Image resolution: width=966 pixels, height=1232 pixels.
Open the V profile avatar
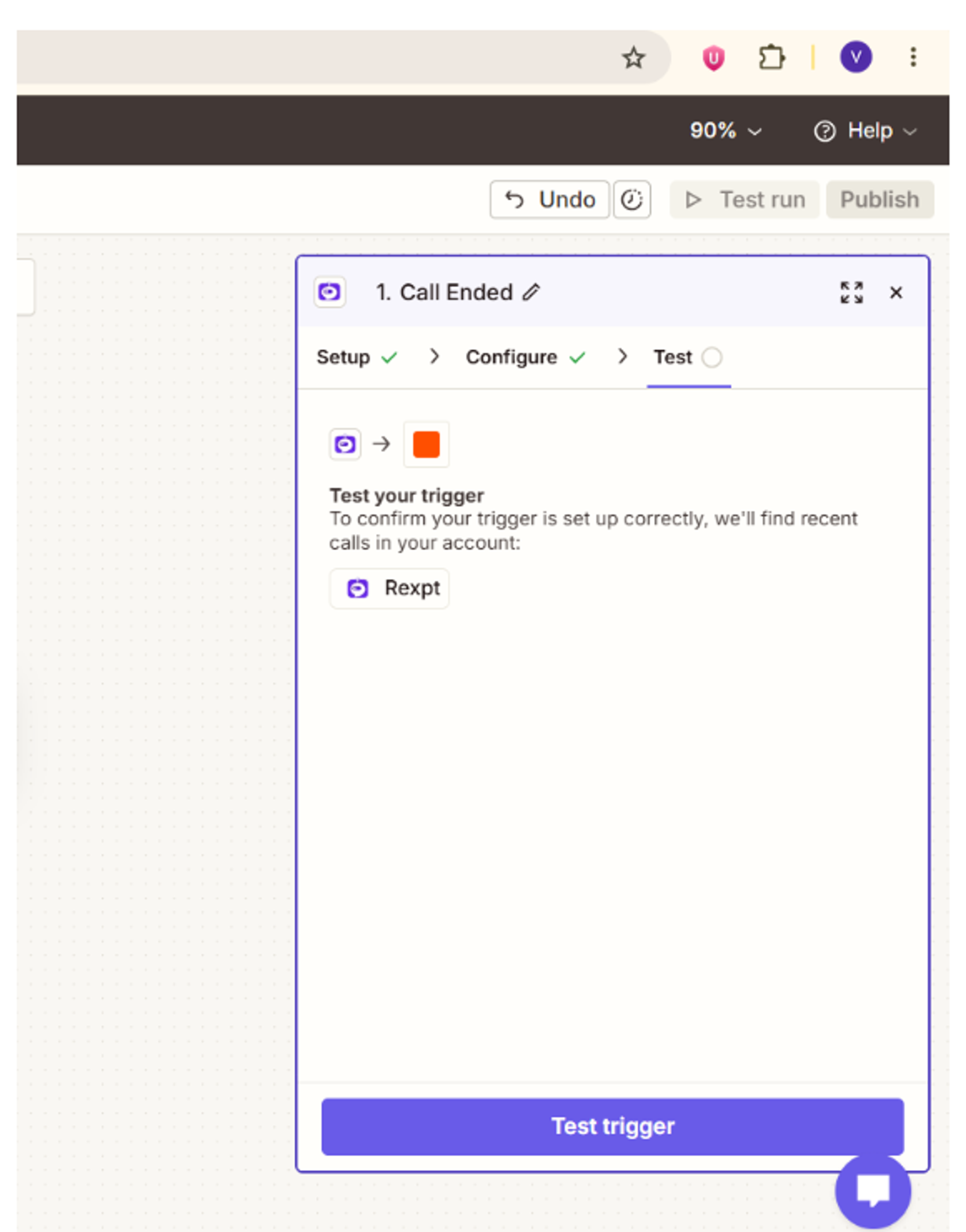[x=856, y=57]
